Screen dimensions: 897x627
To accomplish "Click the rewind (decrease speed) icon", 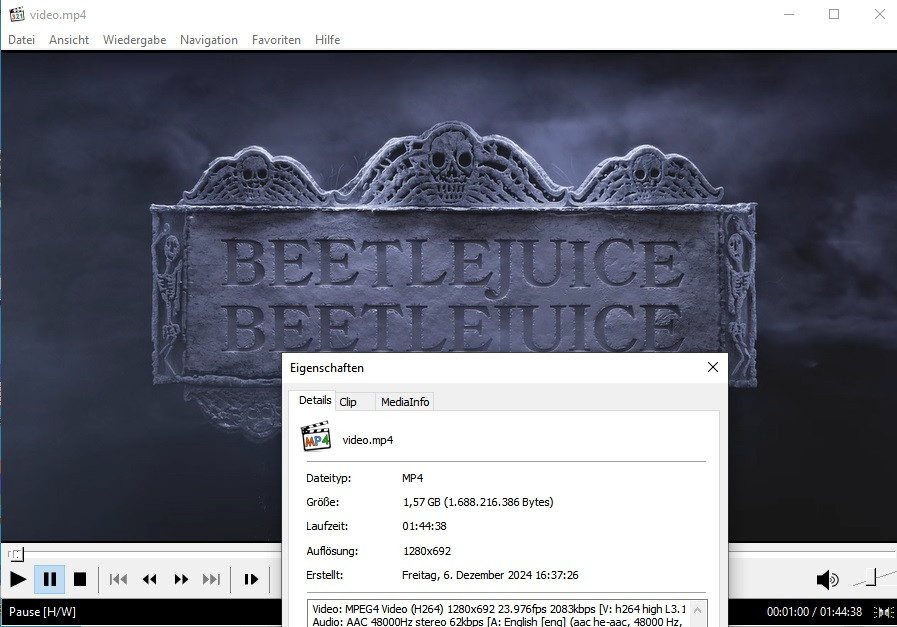I will tap(149, 580).
